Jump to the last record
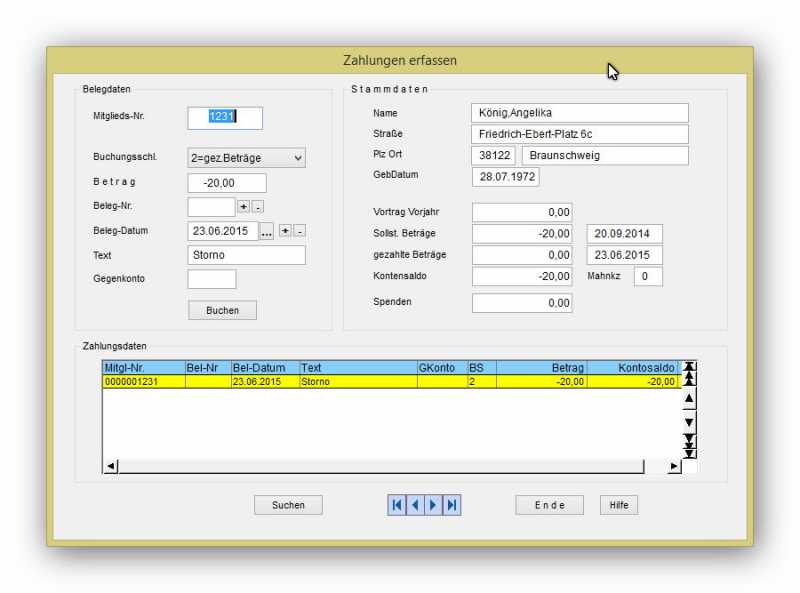The image size is (800, 593). tap(451, 505)
